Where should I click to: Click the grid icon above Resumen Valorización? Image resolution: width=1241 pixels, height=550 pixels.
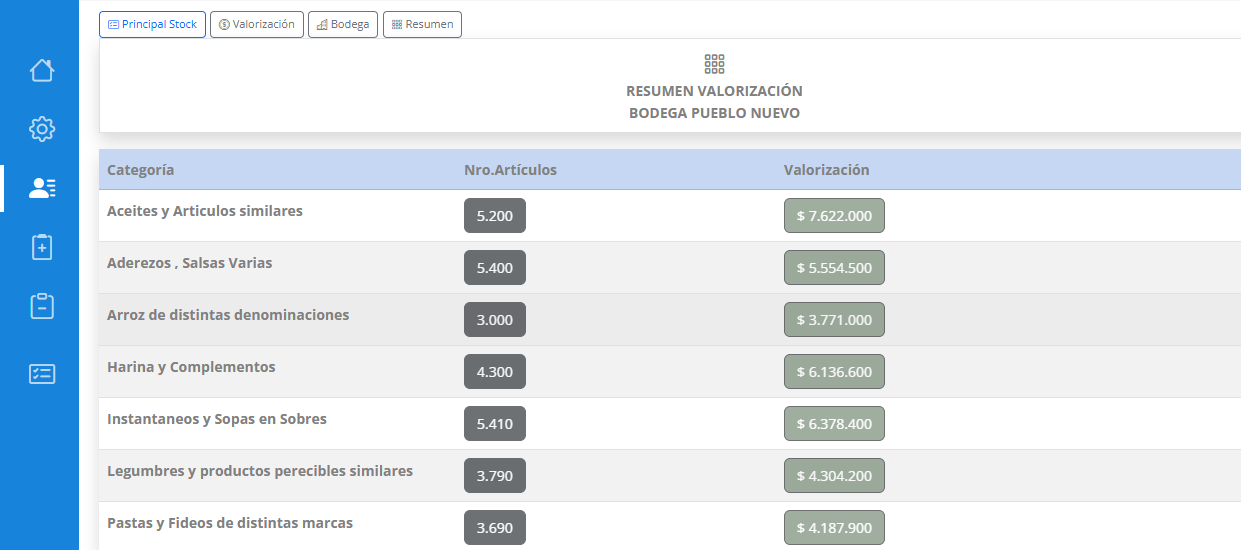(714, 64)
